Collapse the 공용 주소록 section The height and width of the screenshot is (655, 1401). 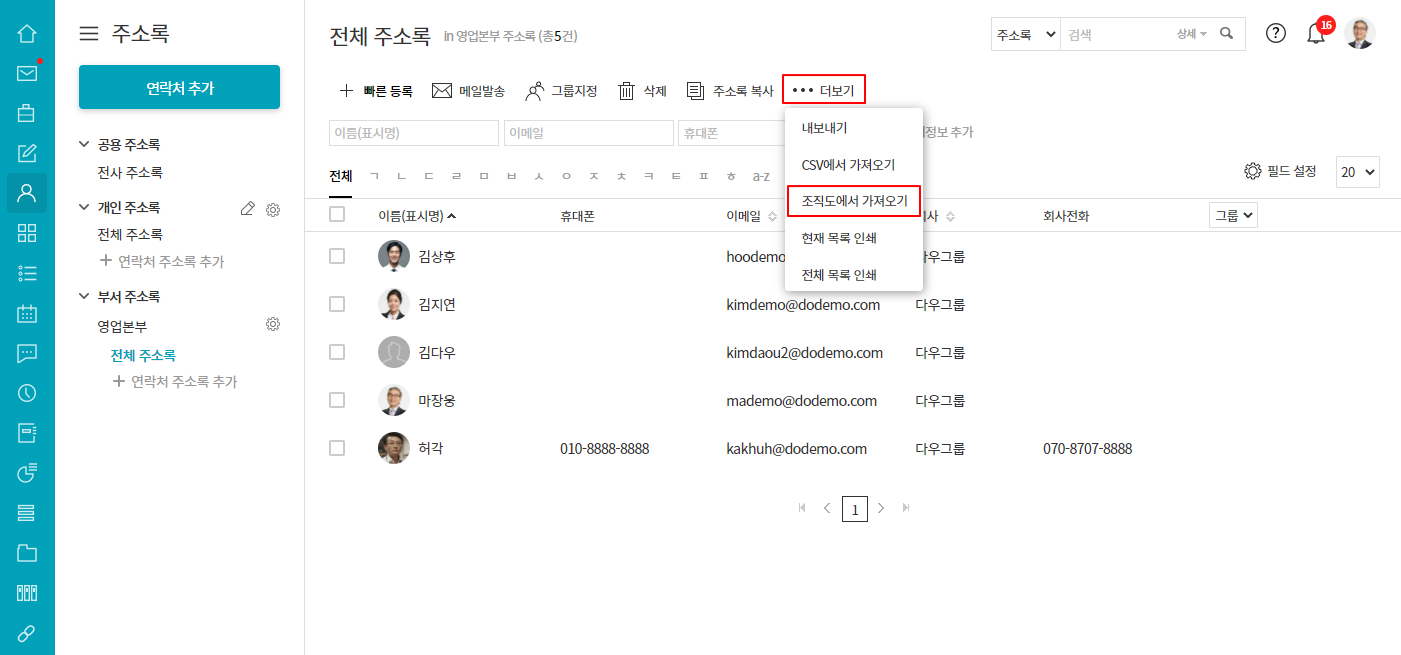click(x=84, y=145)
